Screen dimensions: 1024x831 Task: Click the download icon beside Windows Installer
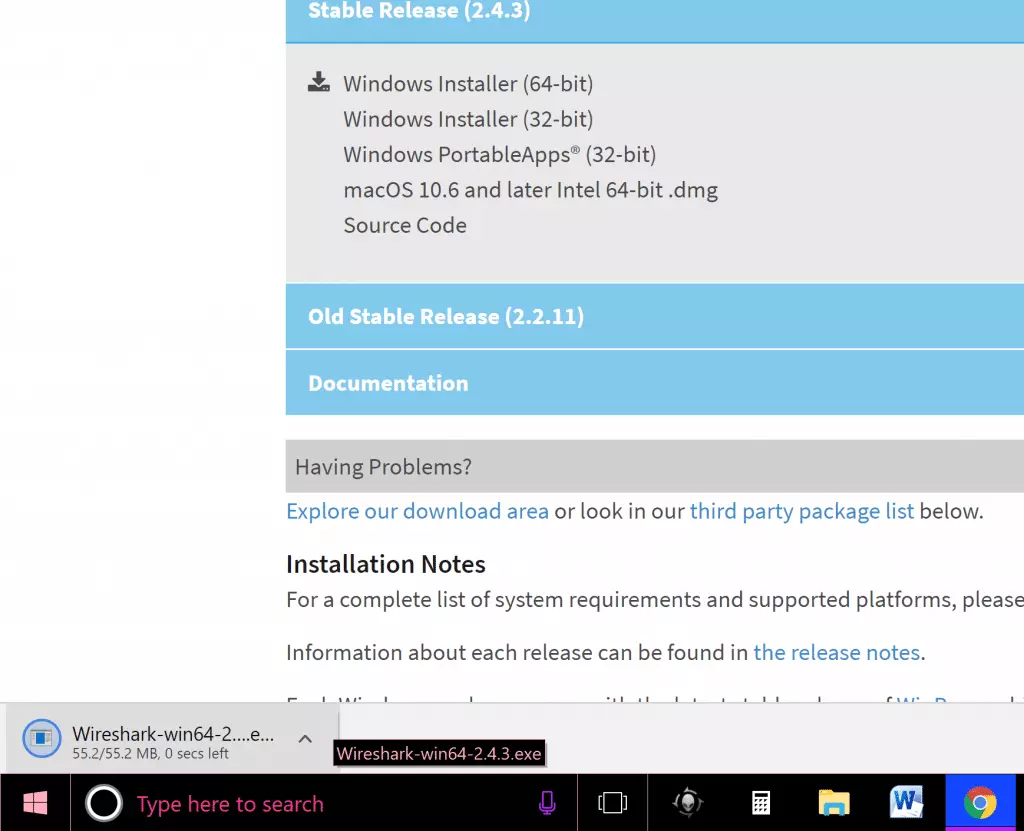coord(319,82)
